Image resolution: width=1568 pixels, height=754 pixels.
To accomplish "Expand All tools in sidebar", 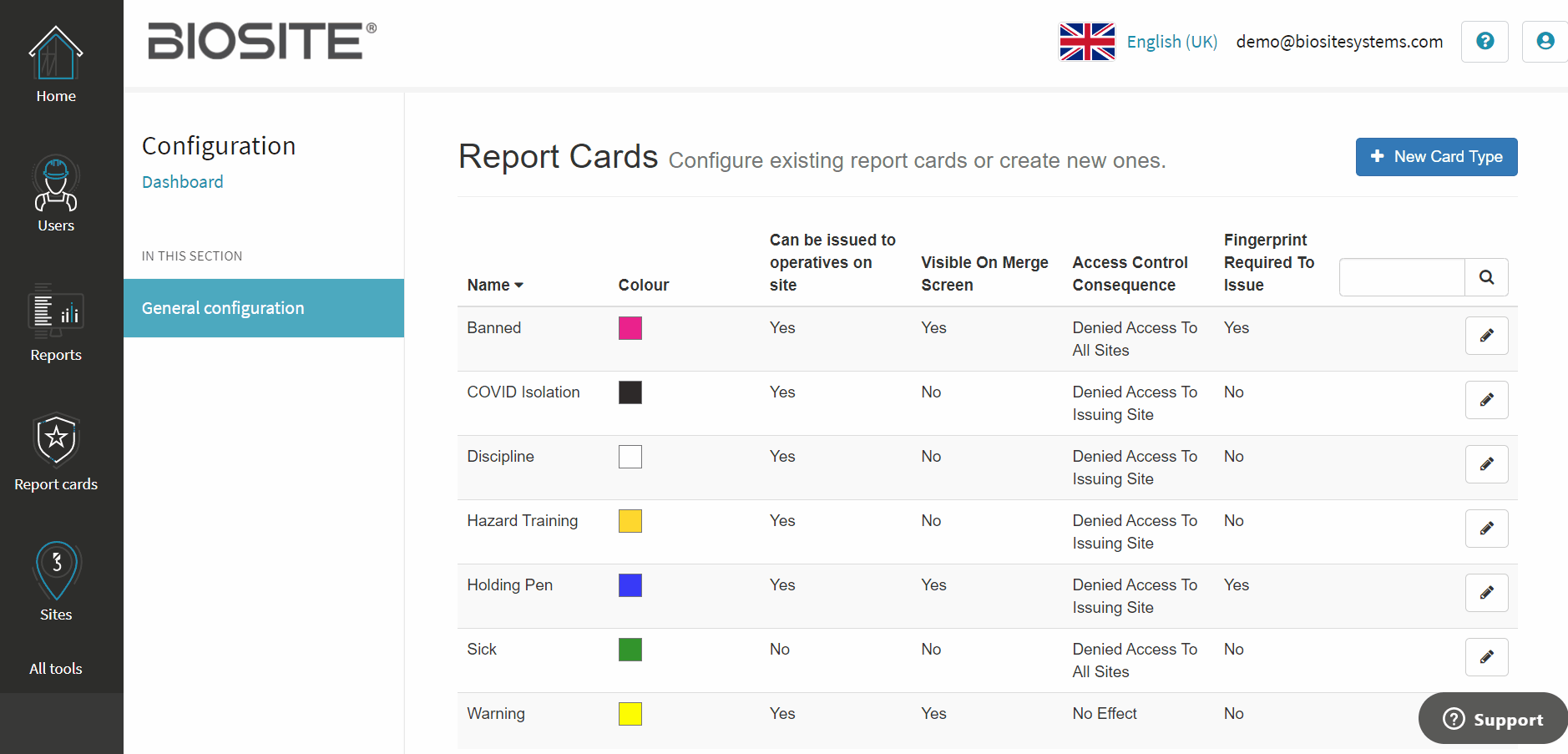I will tap(56, 669).
